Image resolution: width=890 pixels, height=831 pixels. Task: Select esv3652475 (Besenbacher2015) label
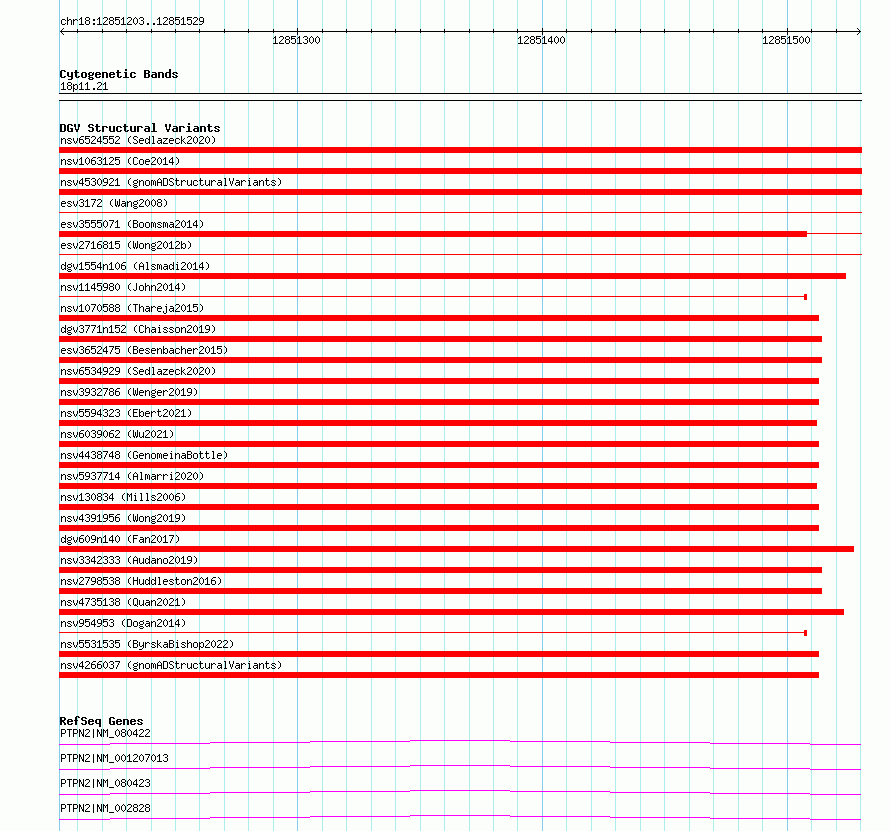pos(144,350)
